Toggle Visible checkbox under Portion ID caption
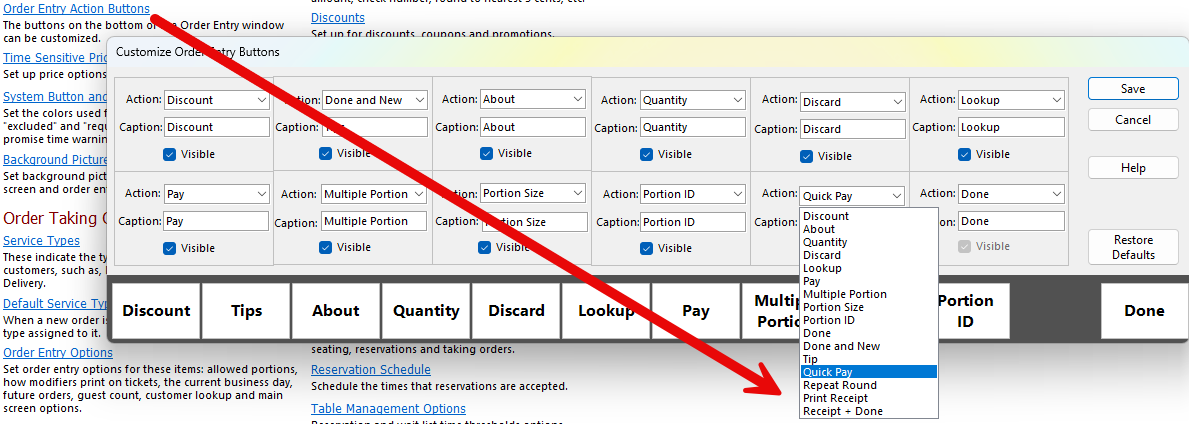 click(x=647, y=248)
